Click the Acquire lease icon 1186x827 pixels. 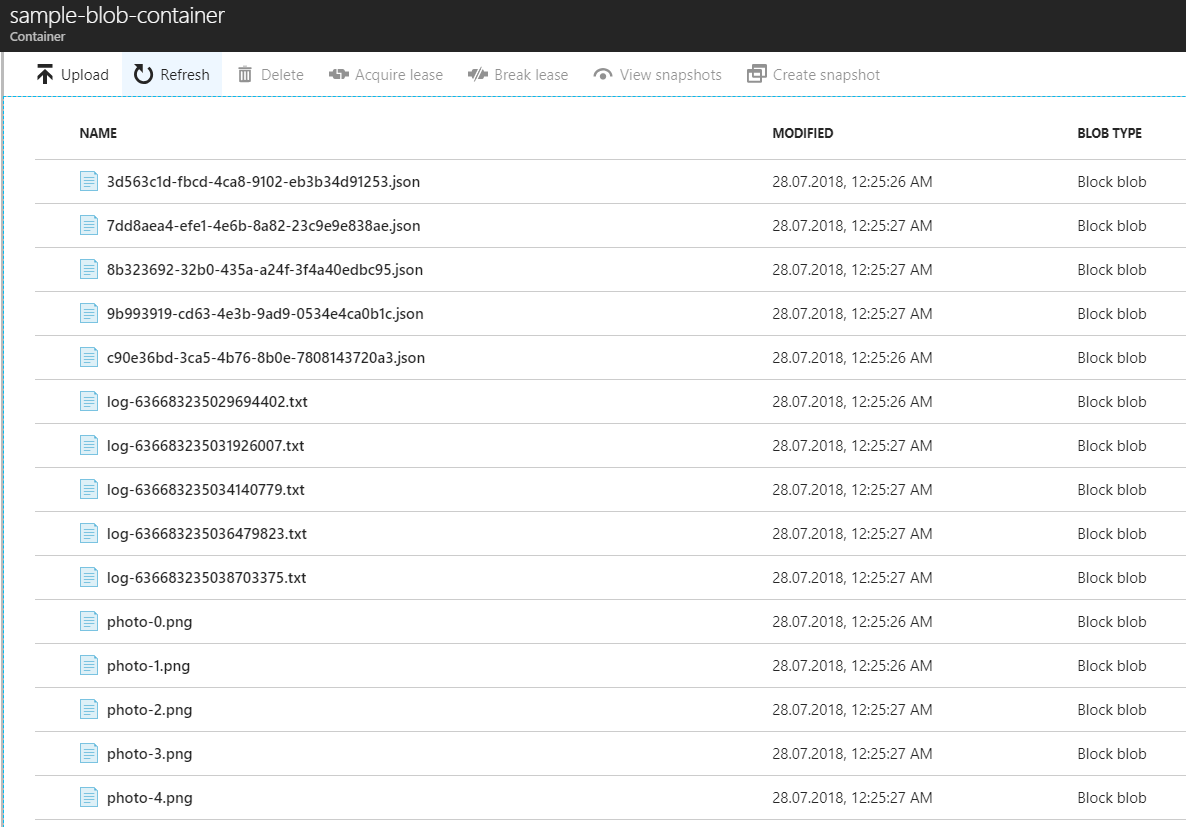[x=337, y=73]
